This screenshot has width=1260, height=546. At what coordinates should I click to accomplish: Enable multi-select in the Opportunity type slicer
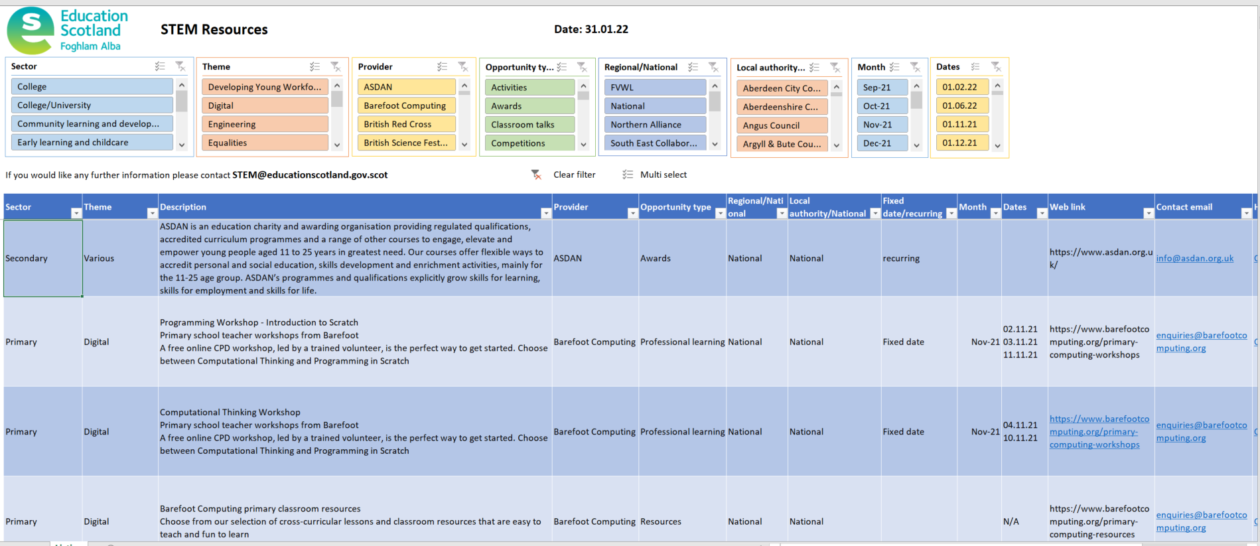(x=563, y=67)
